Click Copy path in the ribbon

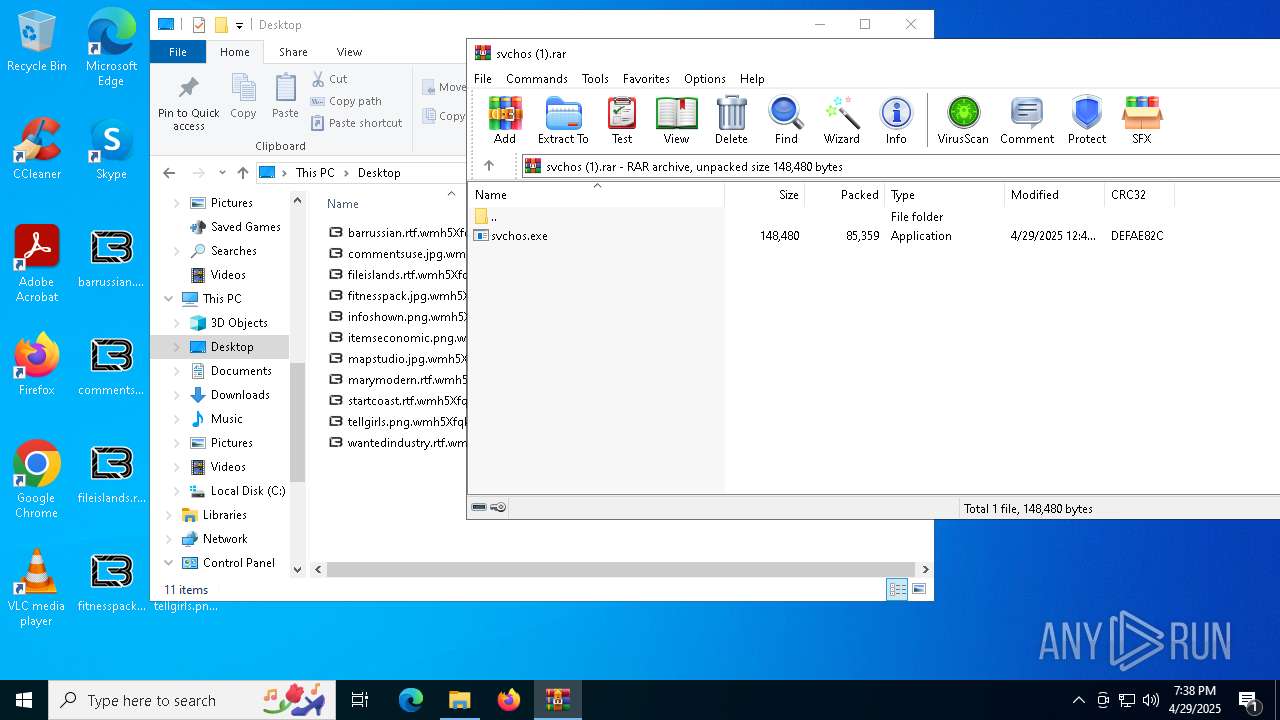point(346,101)
